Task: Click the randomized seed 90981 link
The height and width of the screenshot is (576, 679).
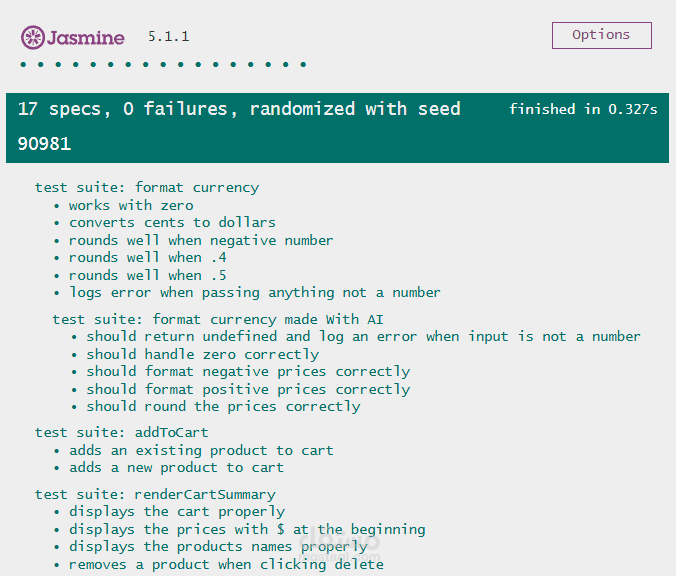Action: click(x=44, y=144)
